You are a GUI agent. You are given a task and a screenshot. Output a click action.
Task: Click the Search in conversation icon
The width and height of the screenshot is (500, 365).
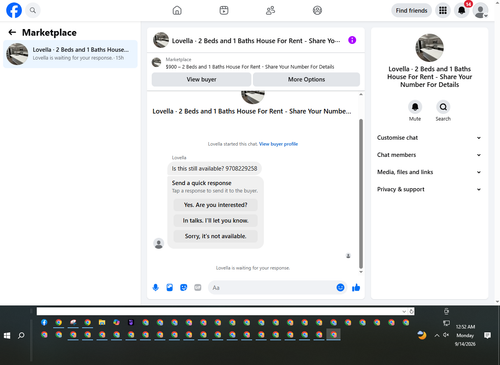[x=443, y=107]
